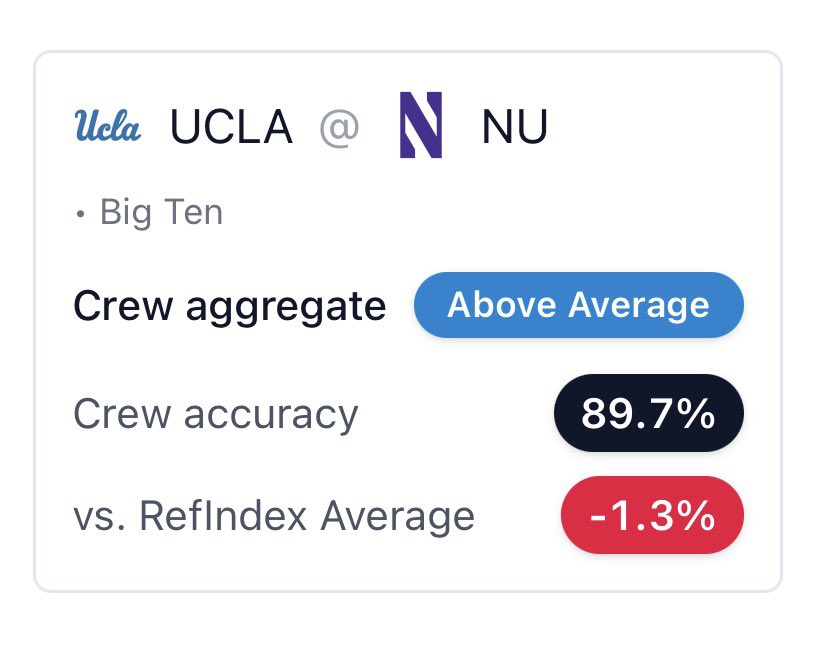Open the UCLA @ NU game card

408,321
